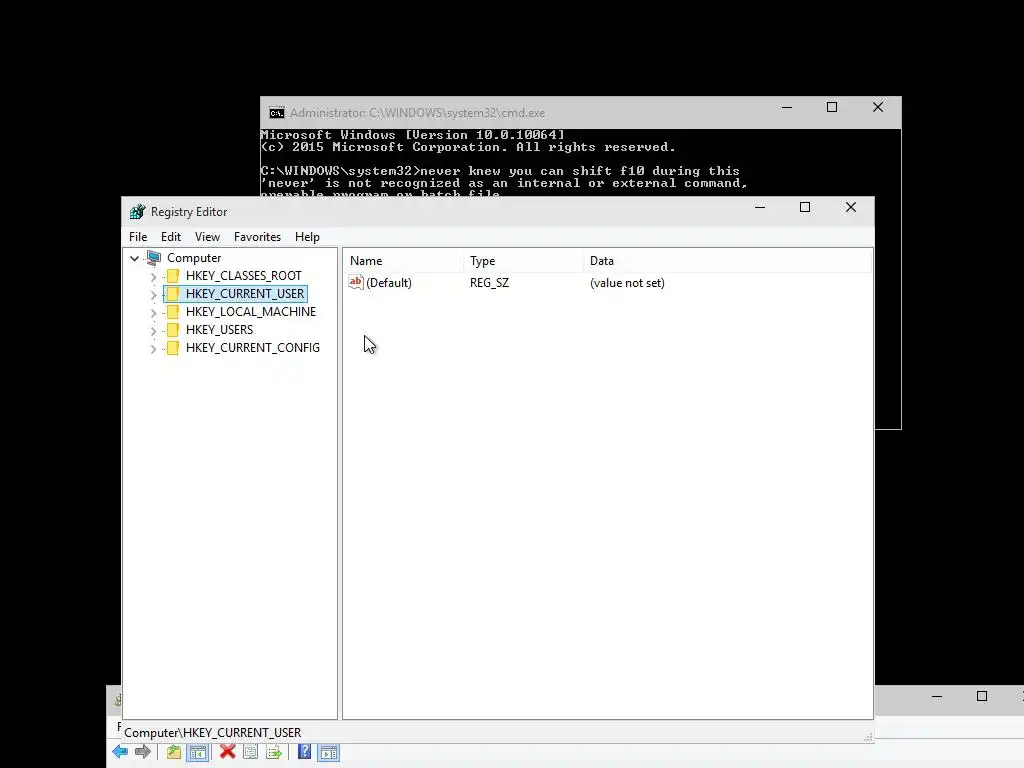Open the Help menu in Registry Editor
1024x768 pixels.
(x=307, y=237)
